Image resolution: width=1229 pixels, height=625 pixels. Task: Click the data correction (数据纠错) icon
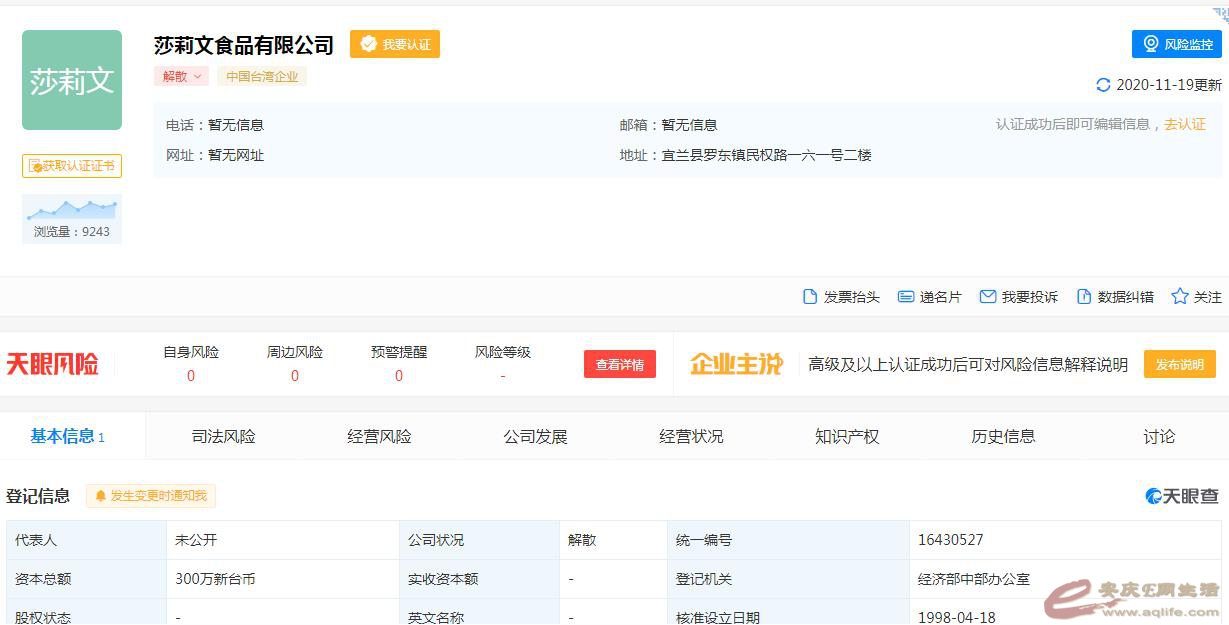(1083, 297)
